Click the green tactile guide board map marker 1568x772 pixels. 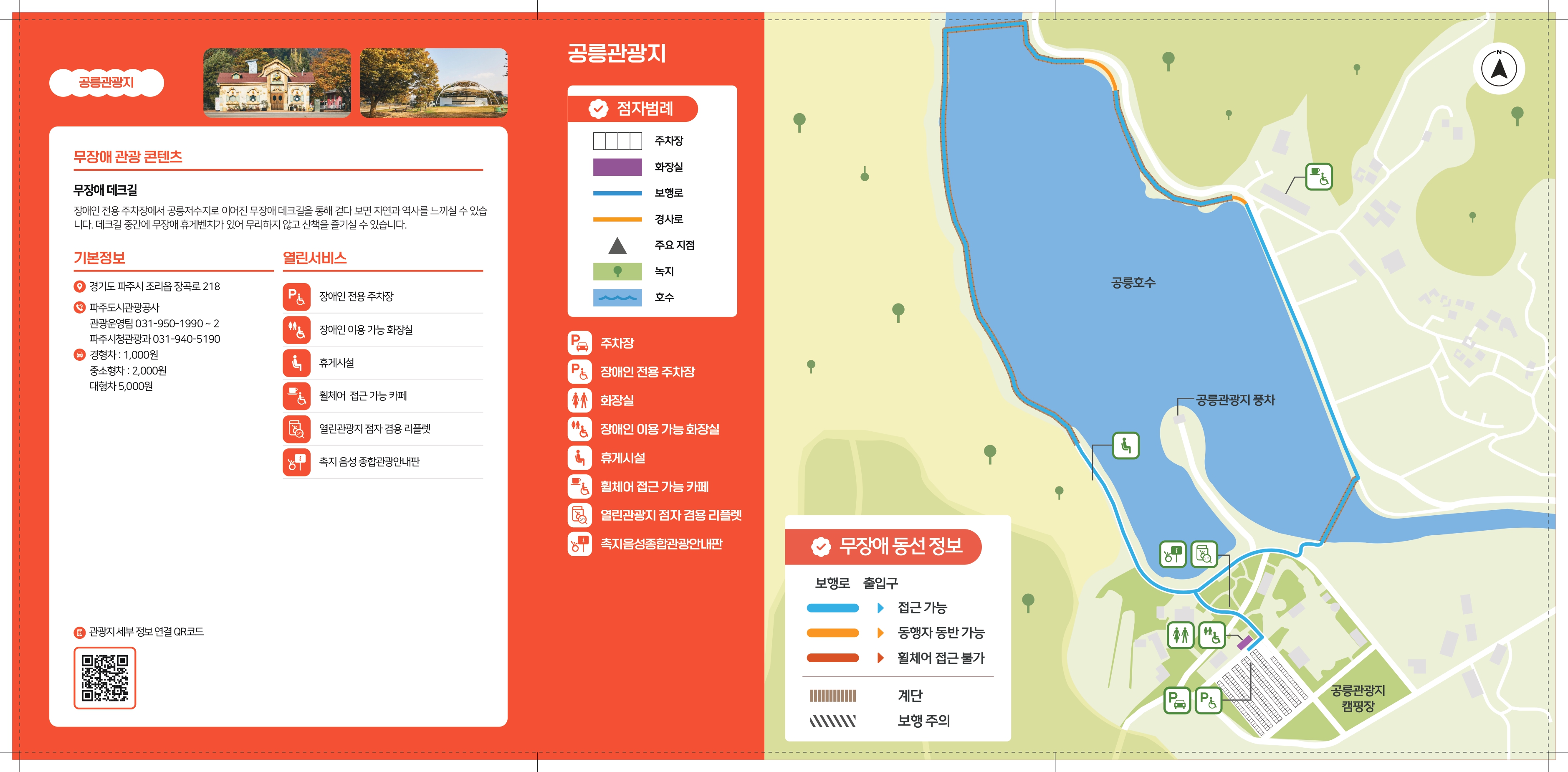[x=1172, y=554]
